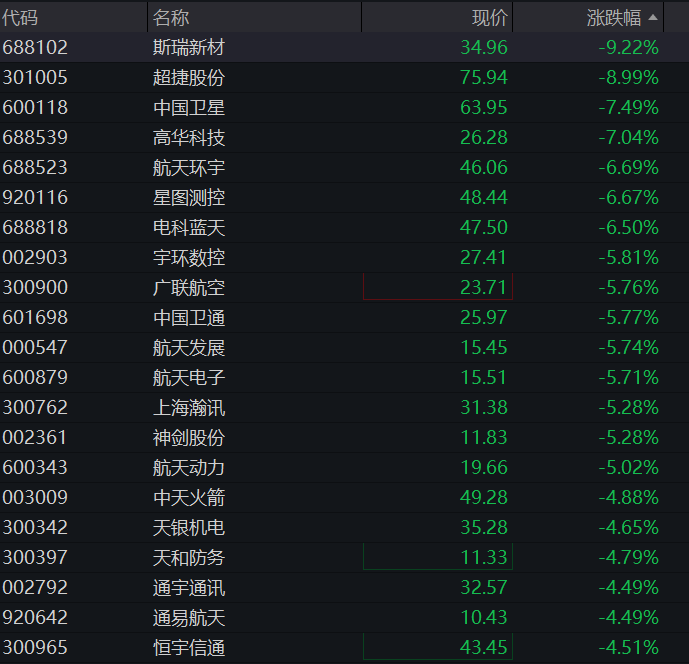Open the 宇环数控 stock entry
This screenshot has height=664, width=689.
click(x=189, y=258)
